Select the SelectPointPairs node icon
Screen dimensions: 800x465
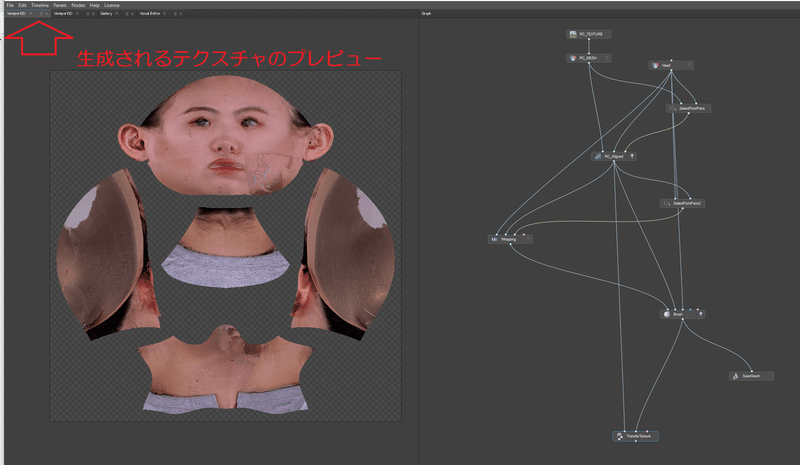click(x=673, y=108)
